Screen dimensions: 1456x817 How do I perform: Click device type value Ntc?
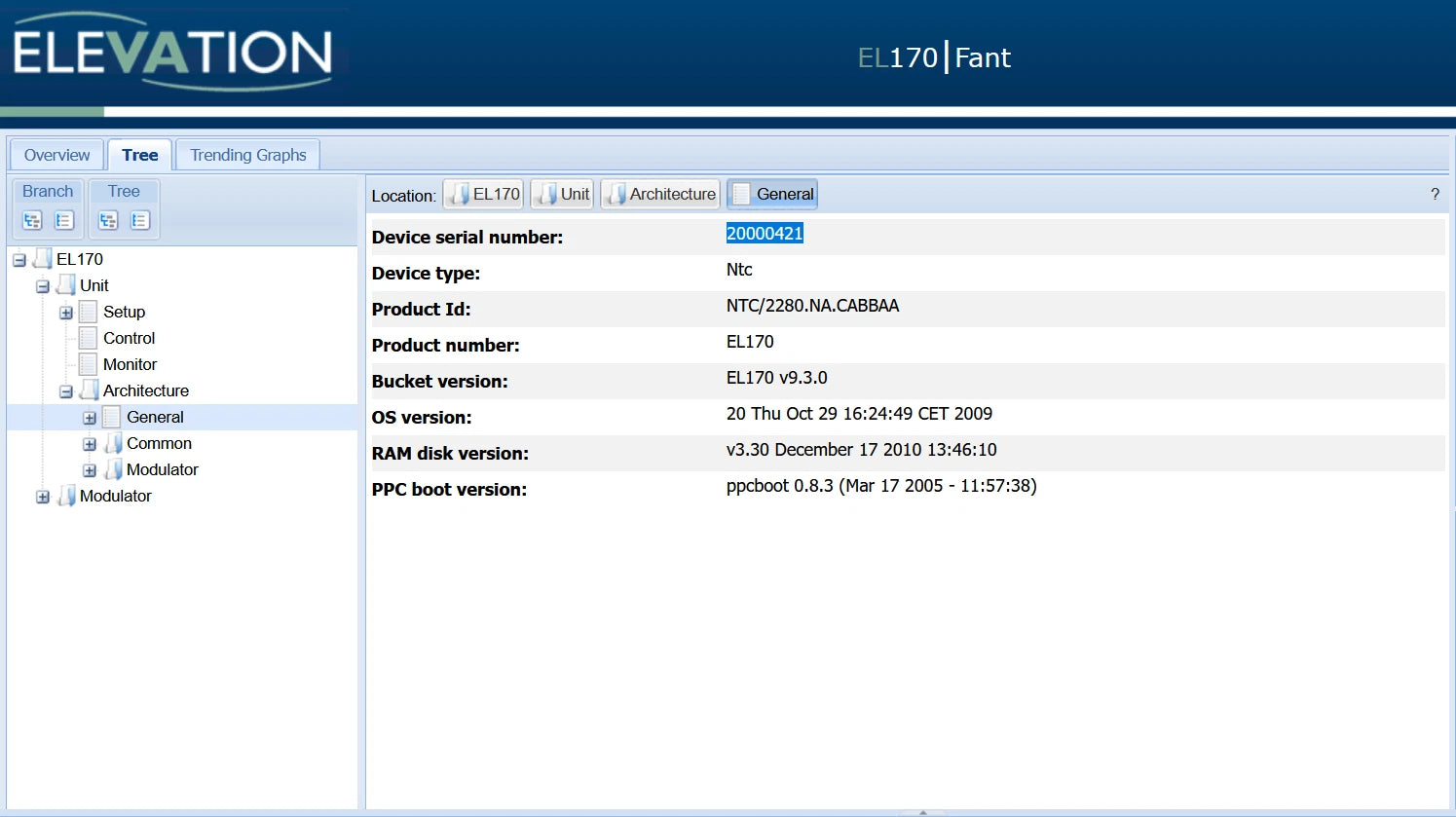point(739,270)
